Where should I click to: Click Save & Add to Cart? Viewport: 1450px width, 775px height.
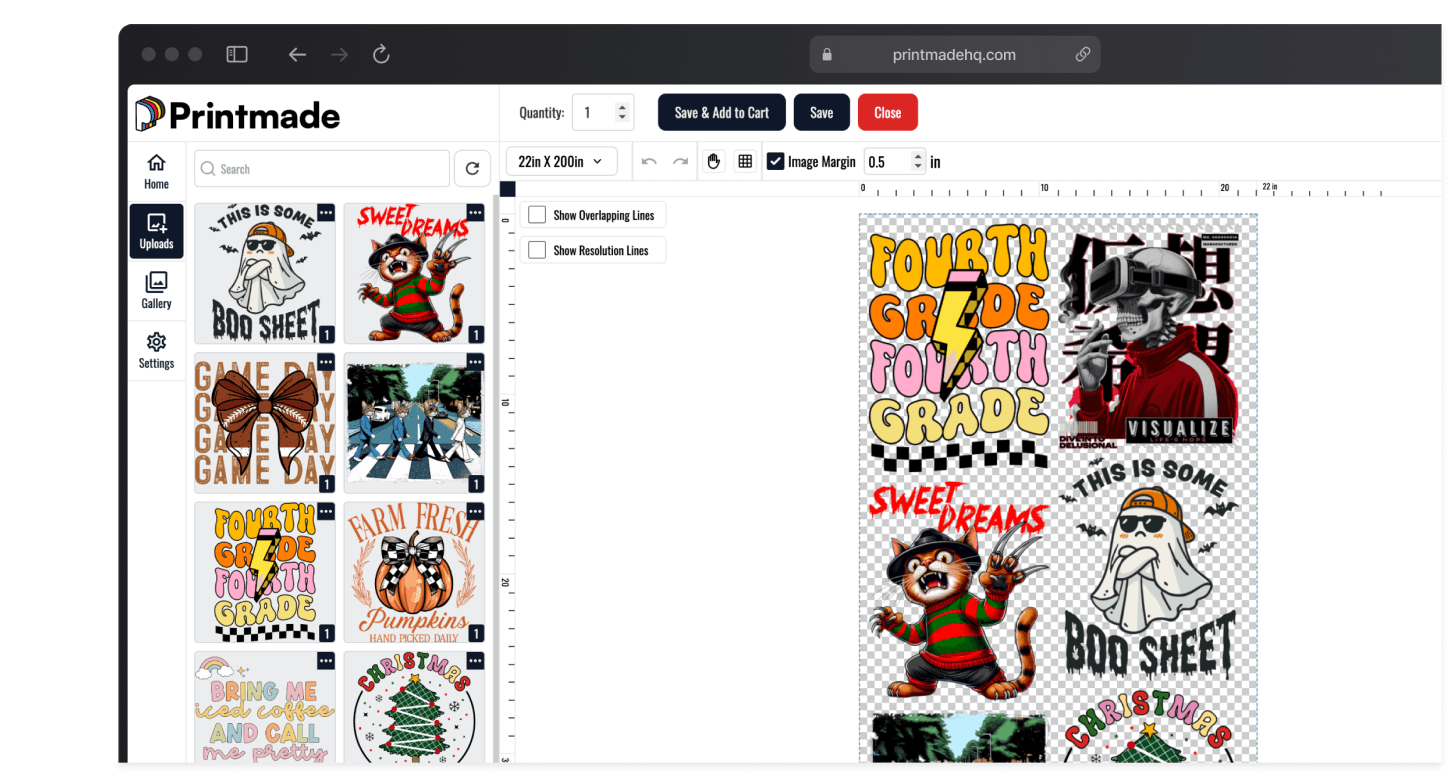coord(721,113)
